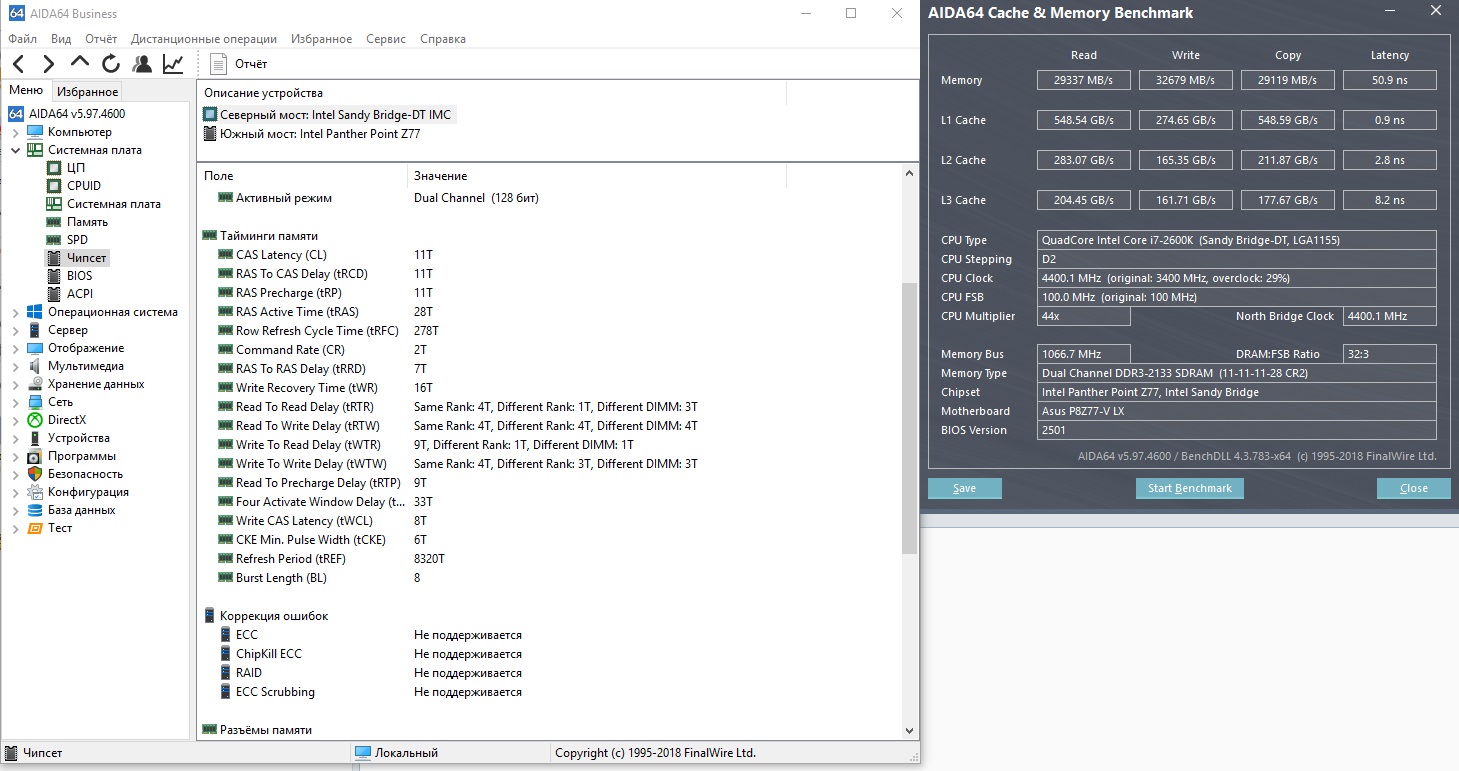This screenshot has height=771, width=1459.
Task: Select the Устройства devices icon
Action: coord(35,438)
